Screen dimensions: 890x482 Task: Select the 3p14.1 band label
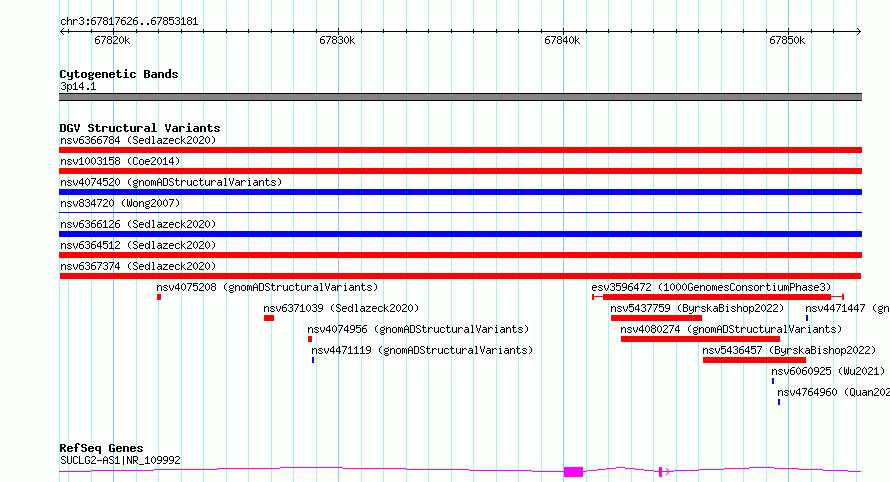(x=78, y=86)
